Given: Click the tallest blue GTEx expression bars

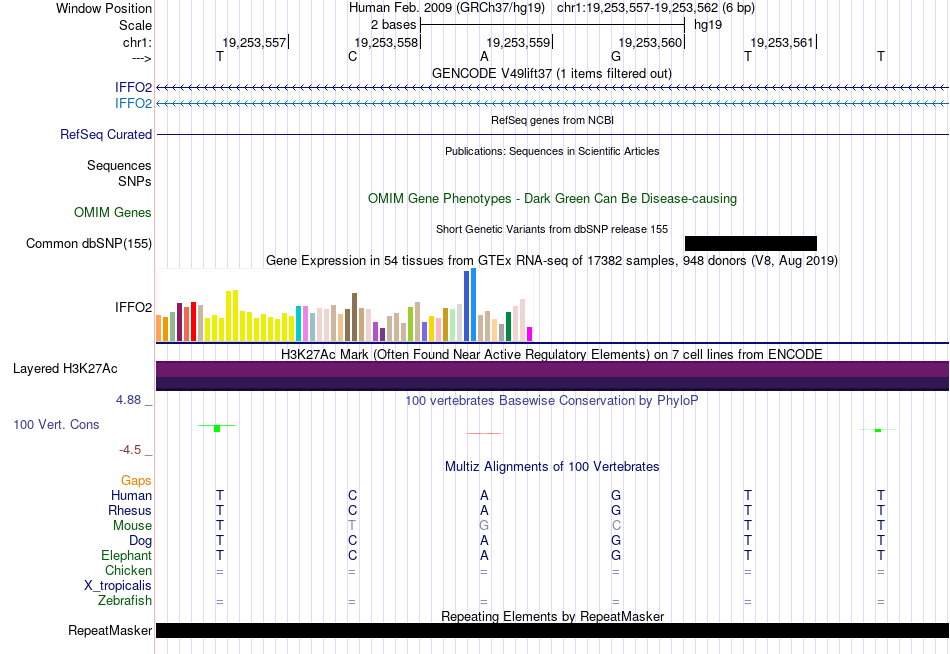Looking at the screenshot, I should (x=470, y=305).
